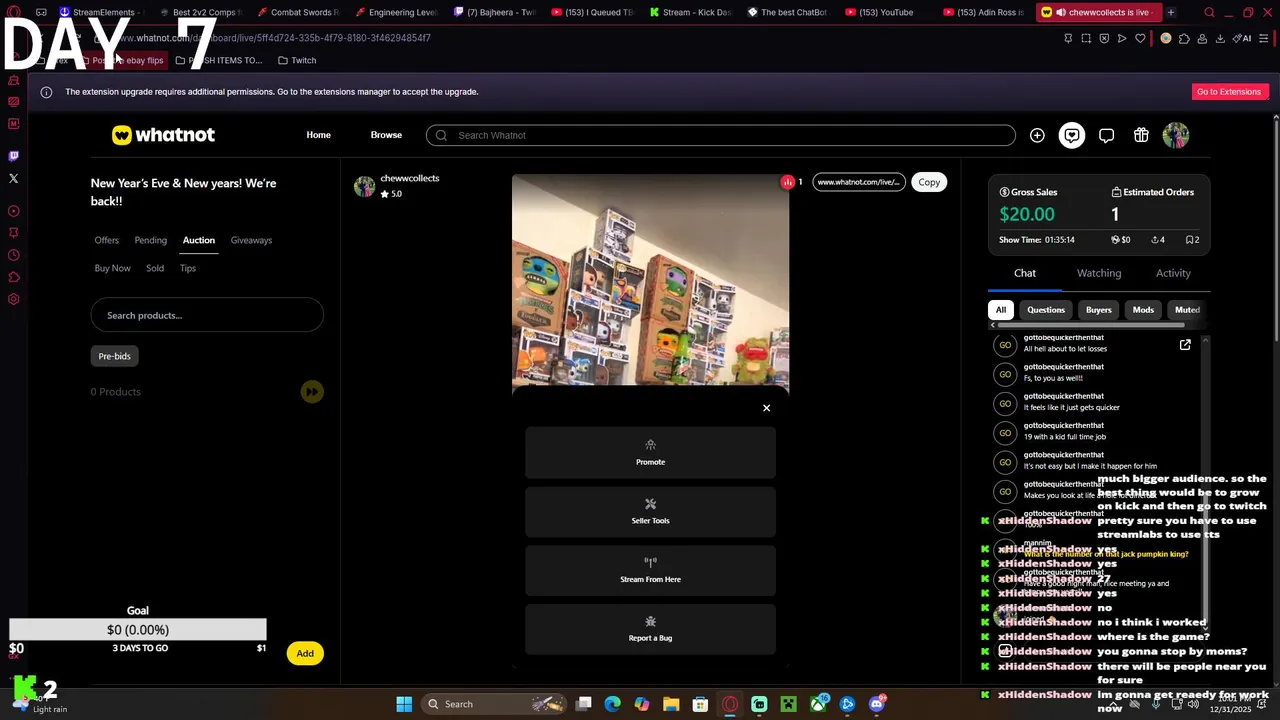Open the gift box rewards icon
This screenshot has width=1280, height=720.
(x=1141, y=135)
